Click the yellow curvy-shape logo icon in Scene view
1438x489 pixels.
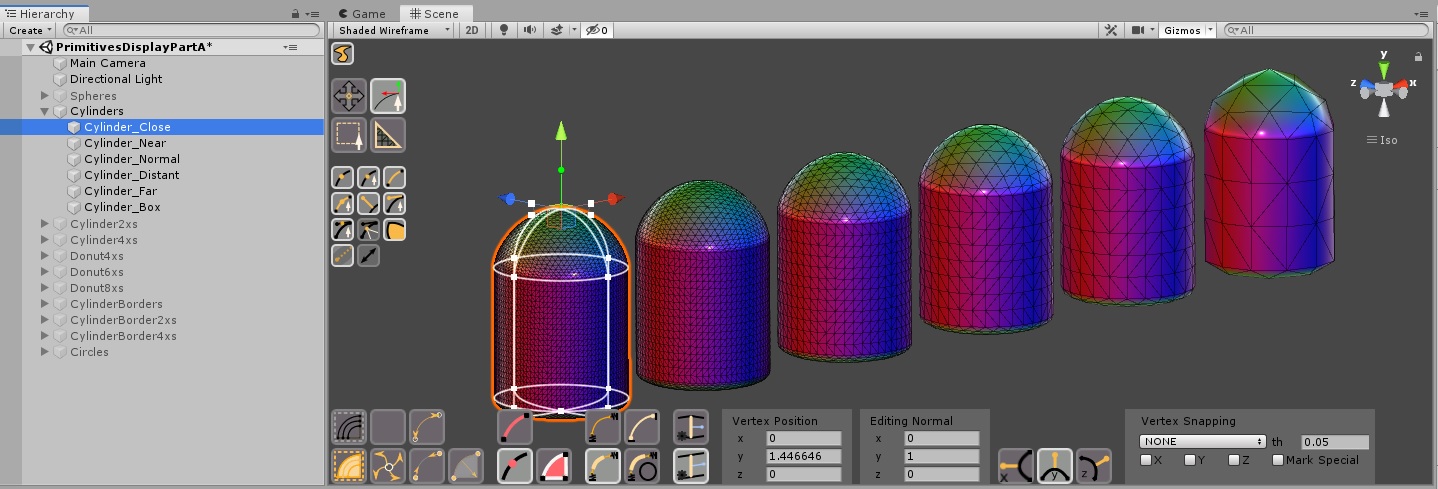(342, 53)
